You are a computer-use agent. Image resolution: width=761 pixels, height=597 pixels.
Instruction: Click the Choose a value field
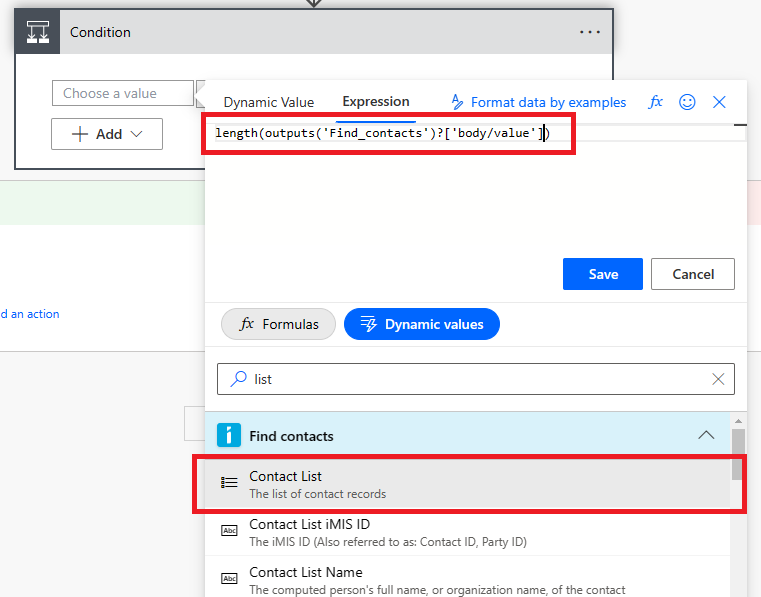click(x=122, y=93)
